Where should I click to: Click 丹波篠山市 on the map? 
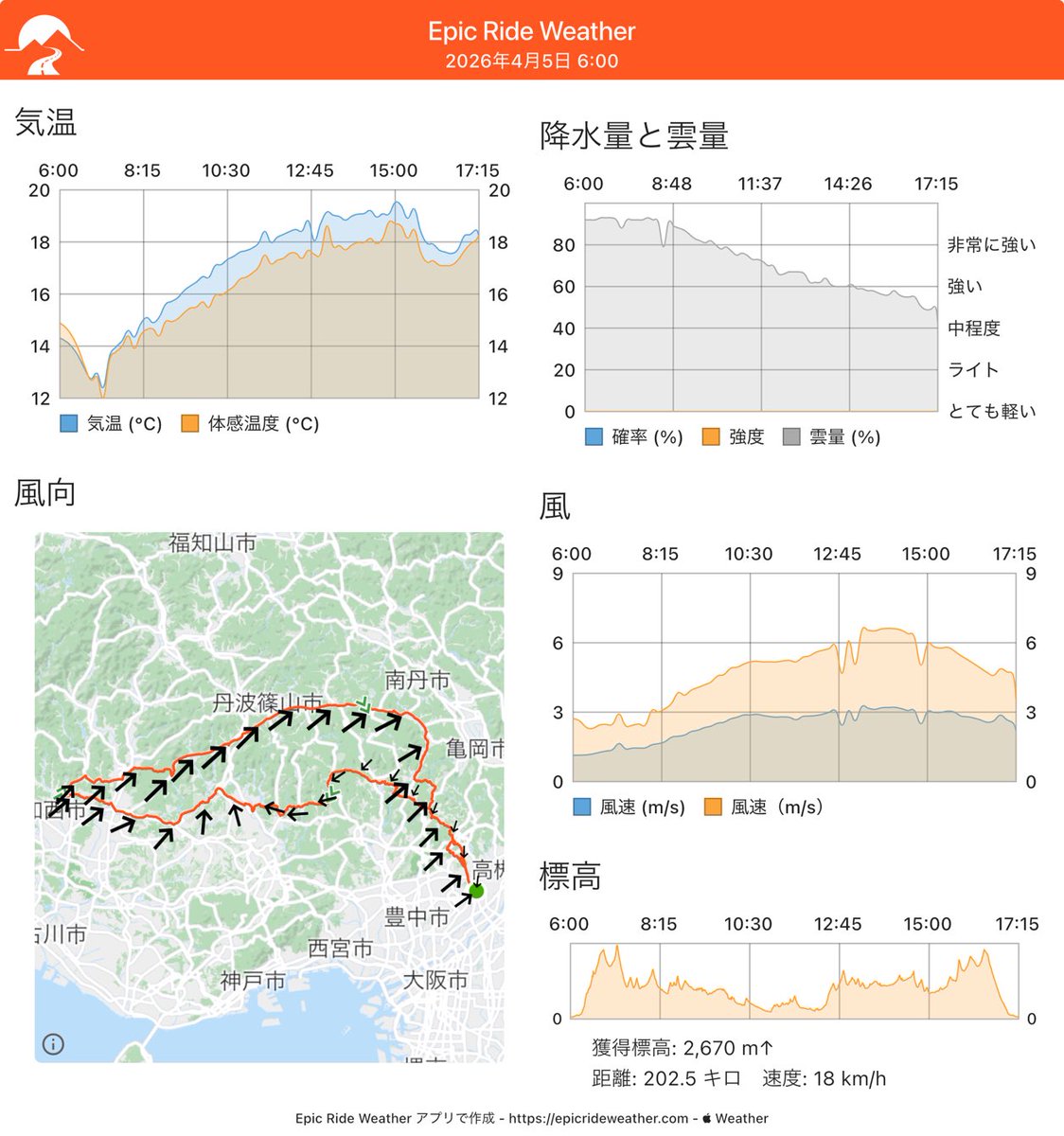pos(268,702)
